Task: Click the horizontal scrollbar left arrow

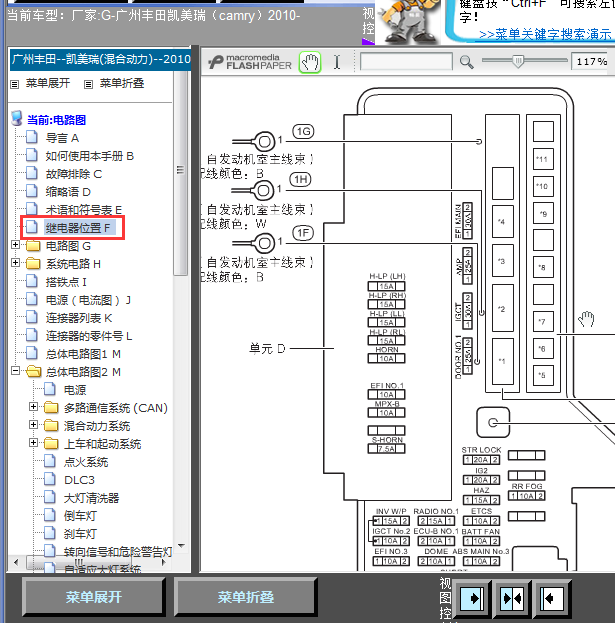Action: [16, 562]
